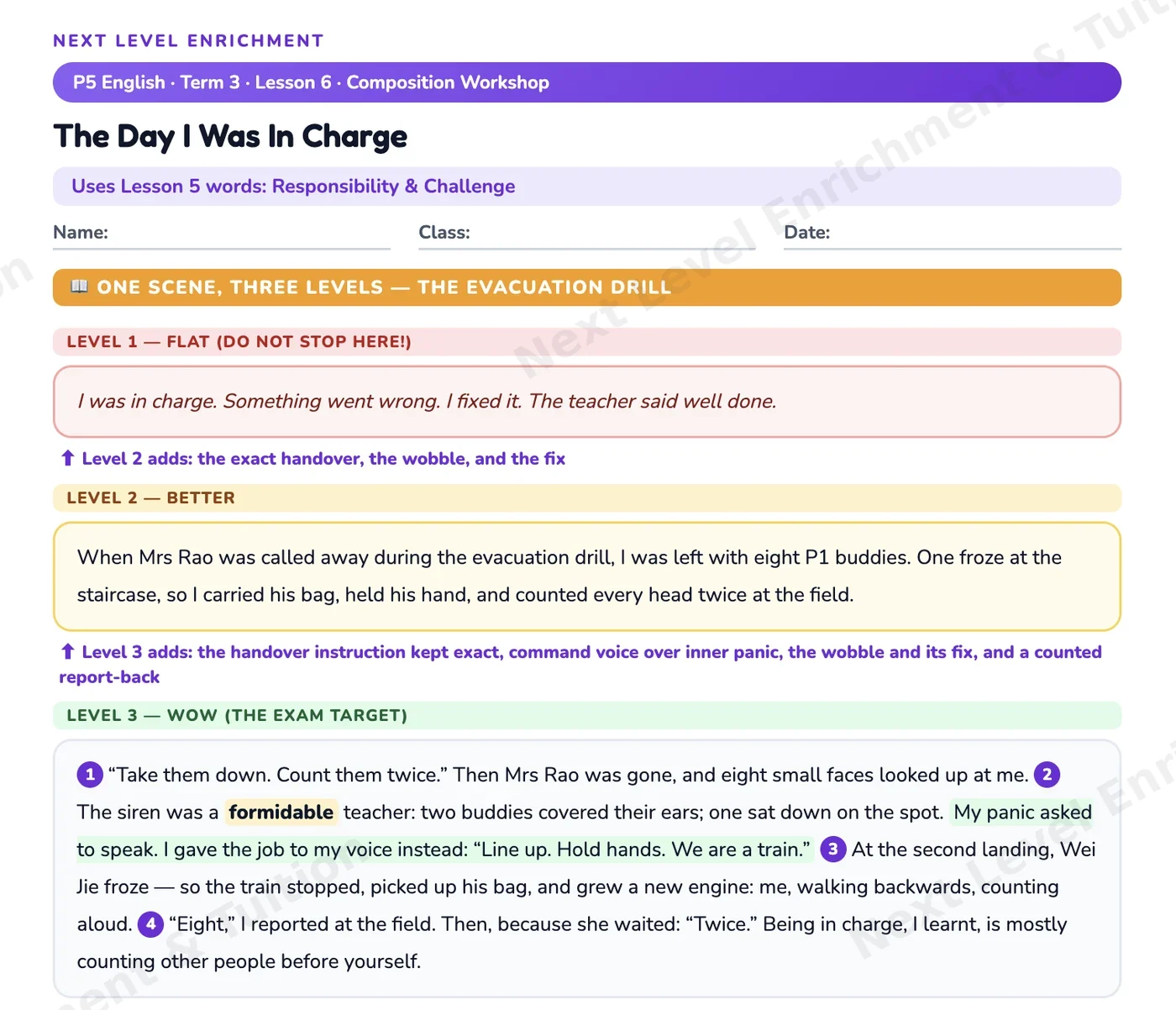
Task: Click the 'NEXT LEVEL ENRICHMENT' header text
Action: pyautogui.click(x=188, y=40)
